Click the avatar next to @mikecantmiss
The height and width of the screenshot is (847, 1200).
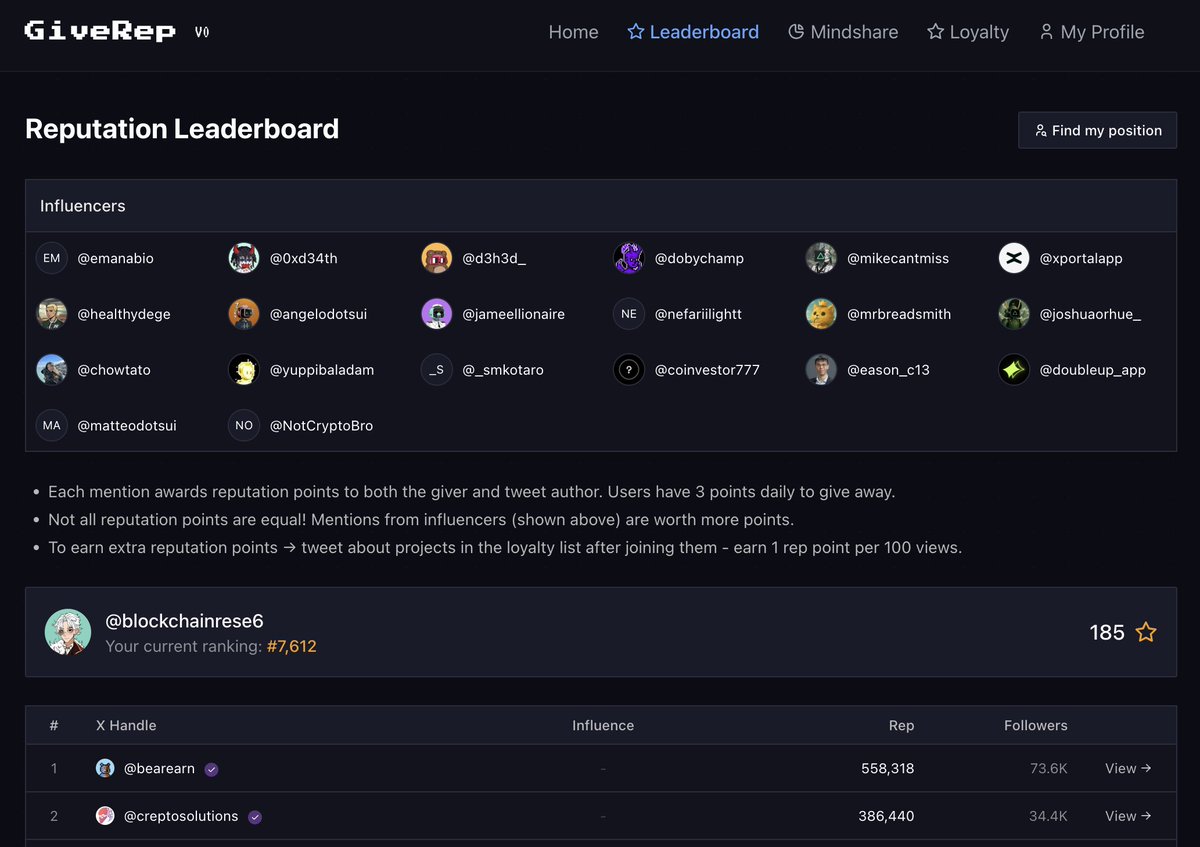(x=821, y=258)
